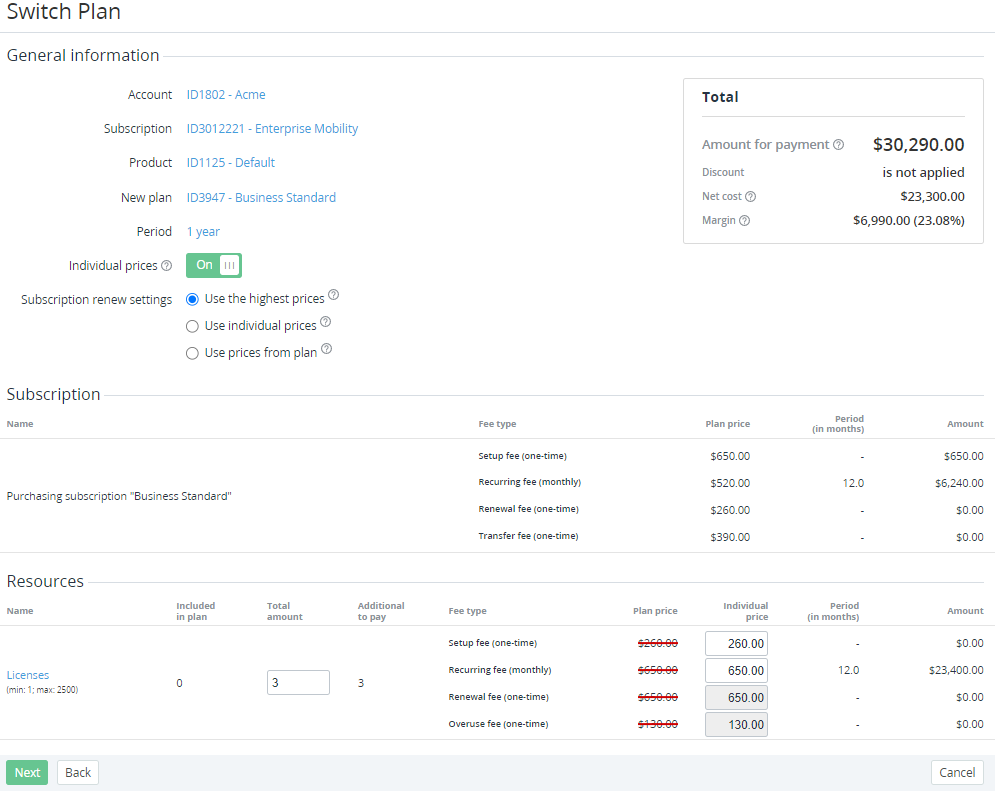Edit the Setup fee individual price field
Viewport: 995px width, 791px height.
(736, 644)
